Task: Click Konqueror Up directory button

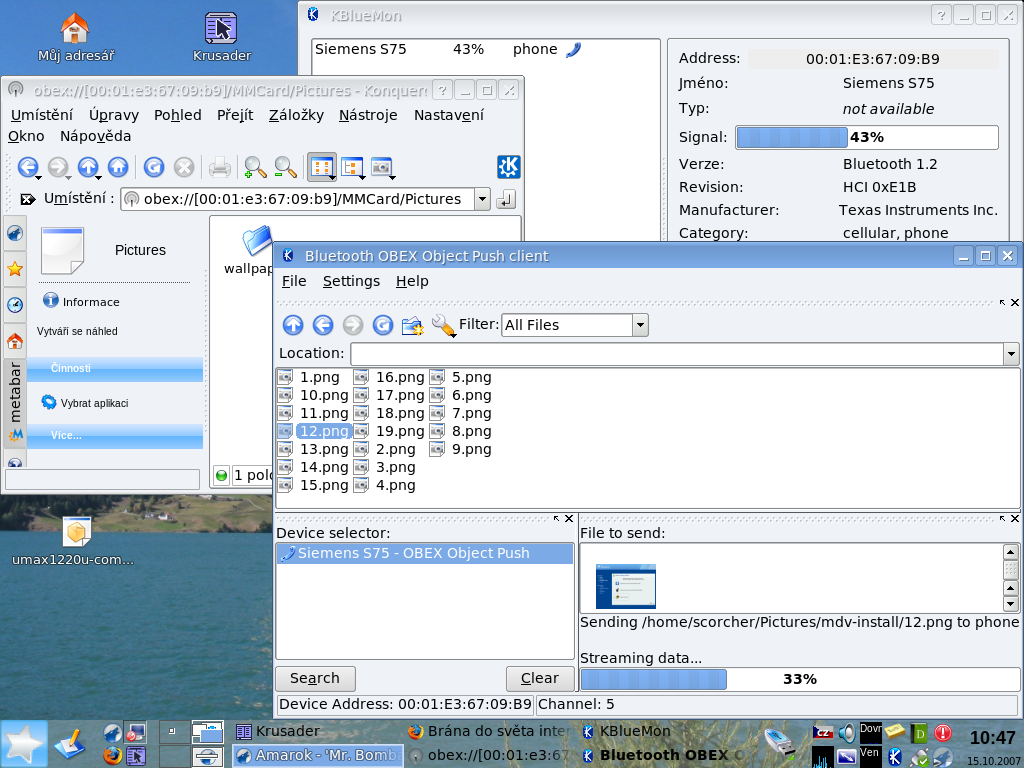Action: click(x=88, y=167)
